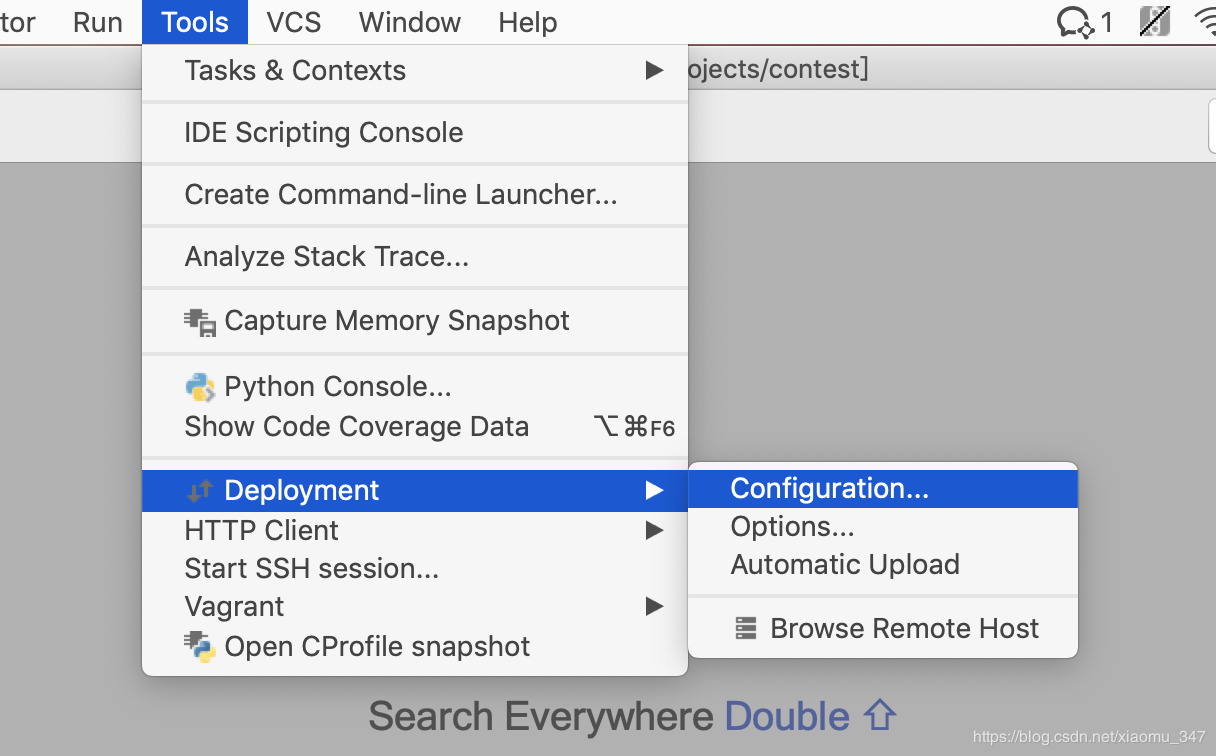Open the Help menu

(527, 22)
